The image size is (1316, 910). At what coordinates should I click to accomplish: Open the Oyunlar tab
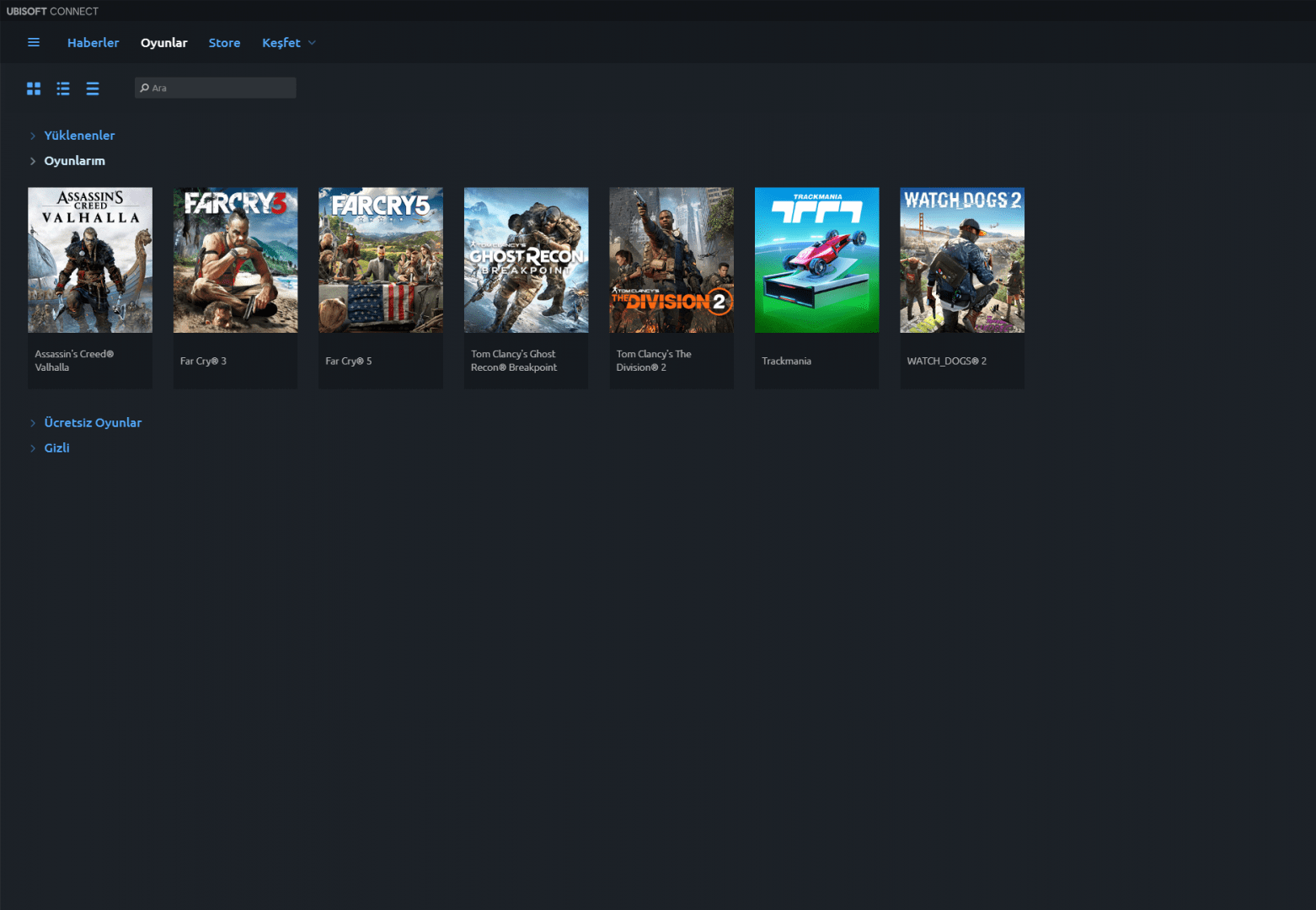(x=163, y=43)
